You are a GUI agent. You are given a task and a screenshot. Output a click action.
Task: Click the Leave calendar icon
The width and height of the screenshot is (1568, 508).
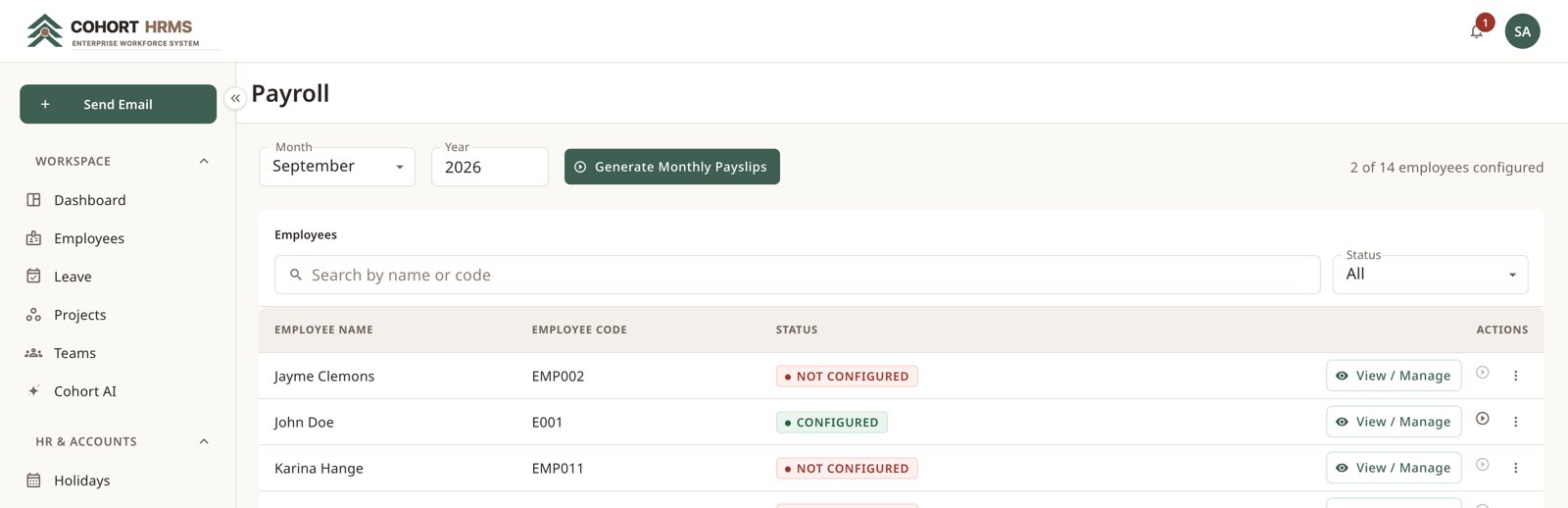[33, 277]
